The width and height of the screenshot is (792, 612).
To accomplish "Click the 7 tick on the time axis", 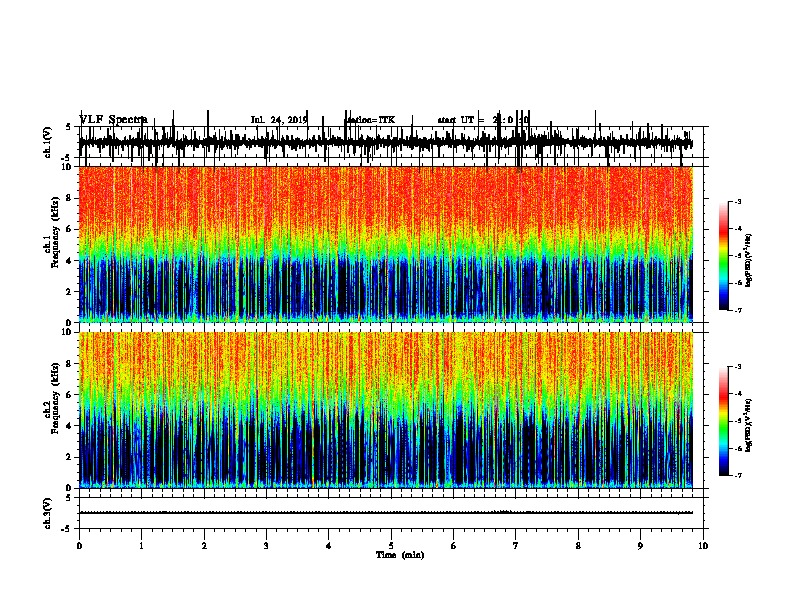I will click(516, 546).
